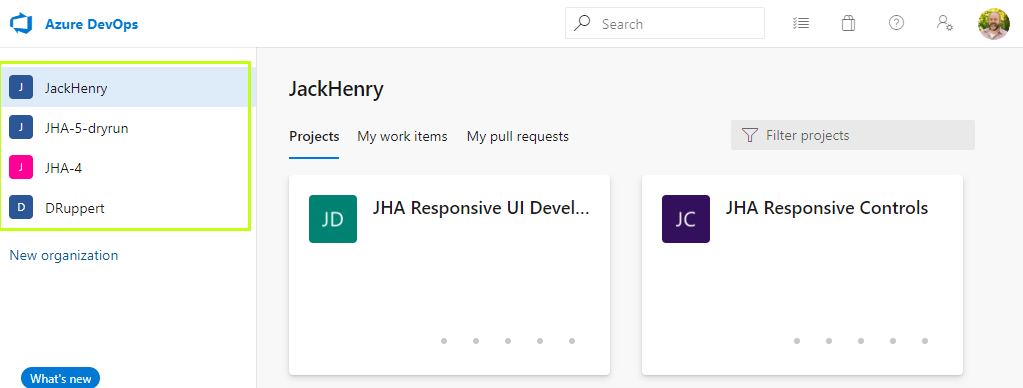Open the work items checklist icon
Image resolution: width=1023 pixels, height=388 pixels.
801,23
